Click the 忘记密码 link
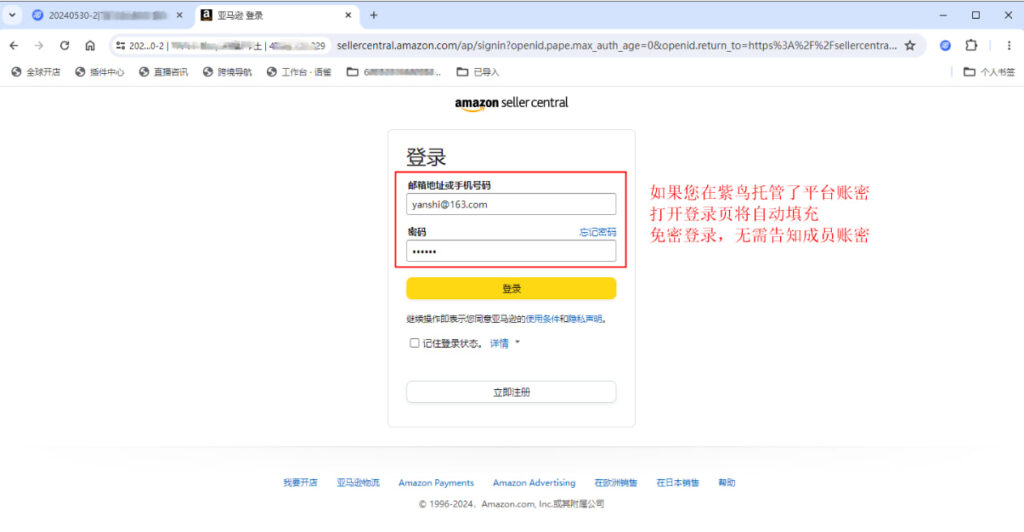Image resolution: width=1024 pixels, height=532 pixels. 598,232
